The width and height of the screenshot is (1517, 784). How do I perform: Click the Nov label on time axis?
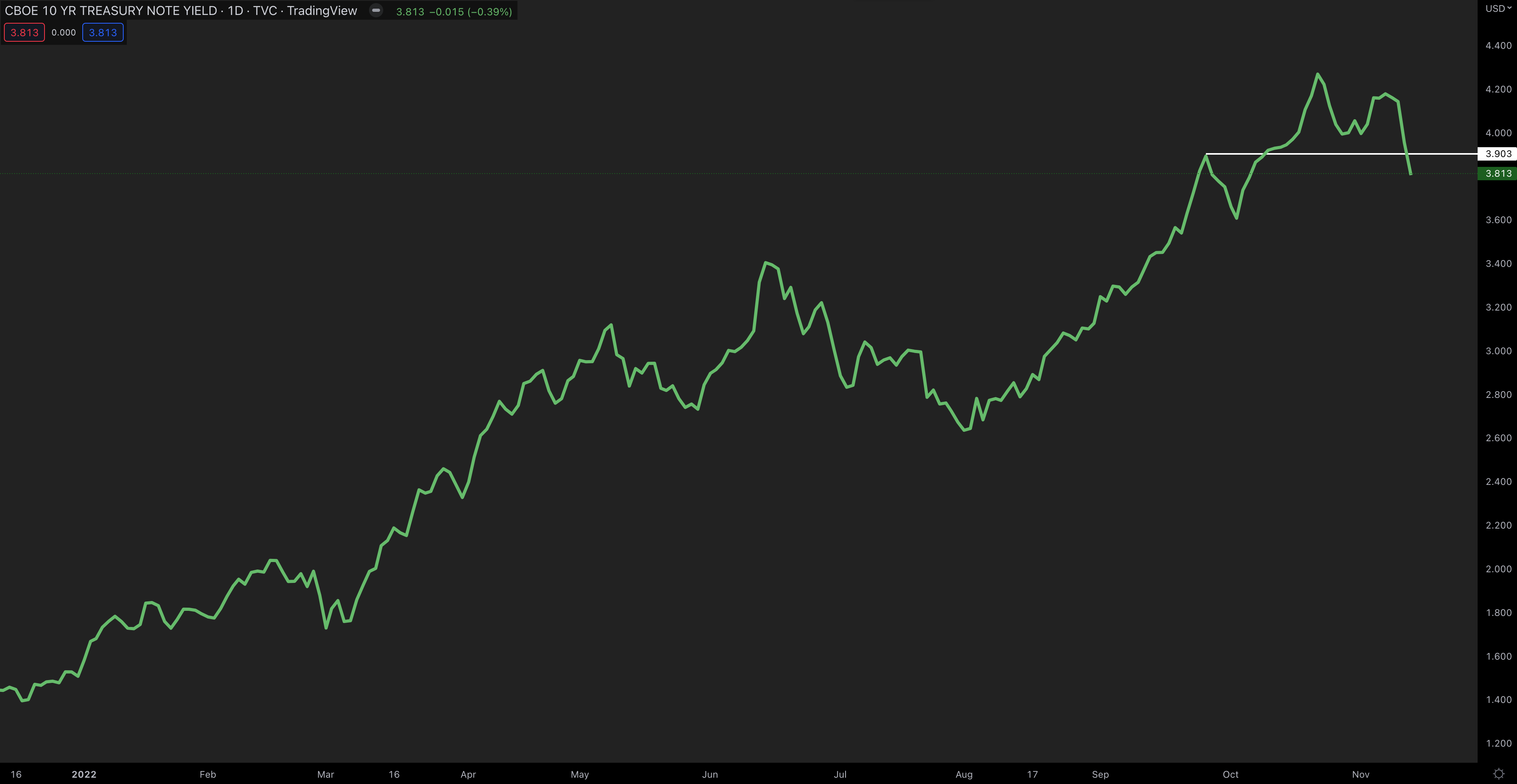1360,775
